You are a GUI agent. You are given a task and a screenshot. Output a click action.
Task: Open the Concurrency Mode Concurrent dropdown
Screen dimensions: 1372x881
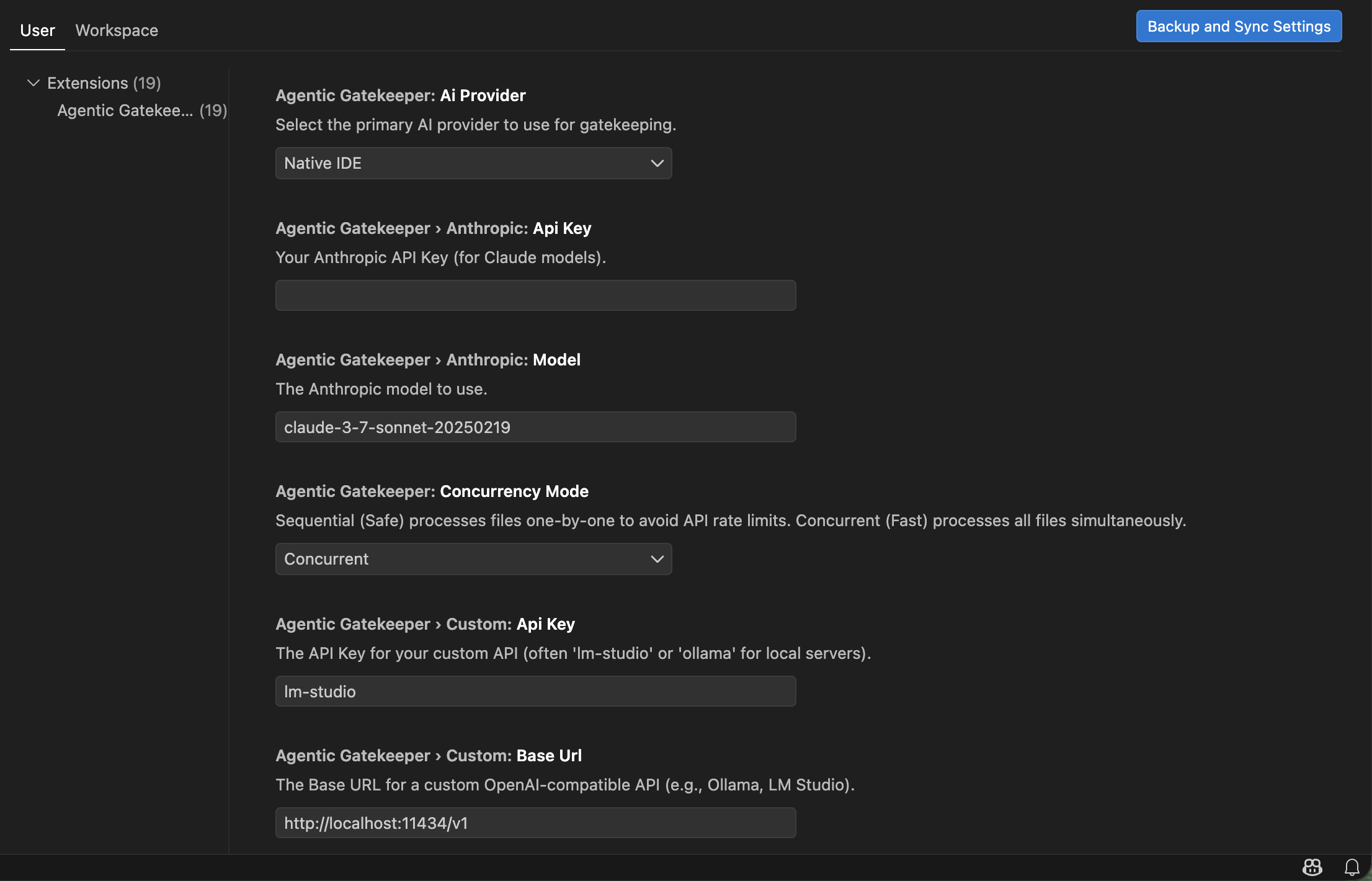pyautogui.click(x=473, y=559)
